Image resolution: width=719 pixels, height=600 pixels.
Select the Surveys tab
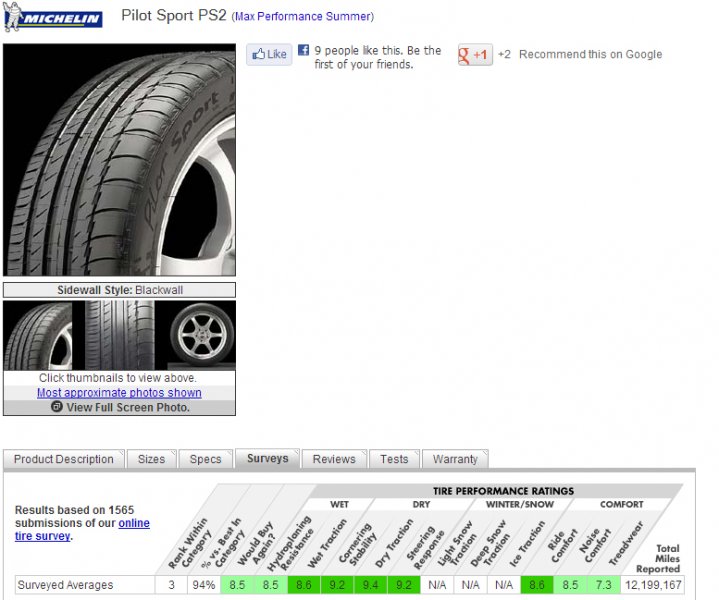pos(268,459)
